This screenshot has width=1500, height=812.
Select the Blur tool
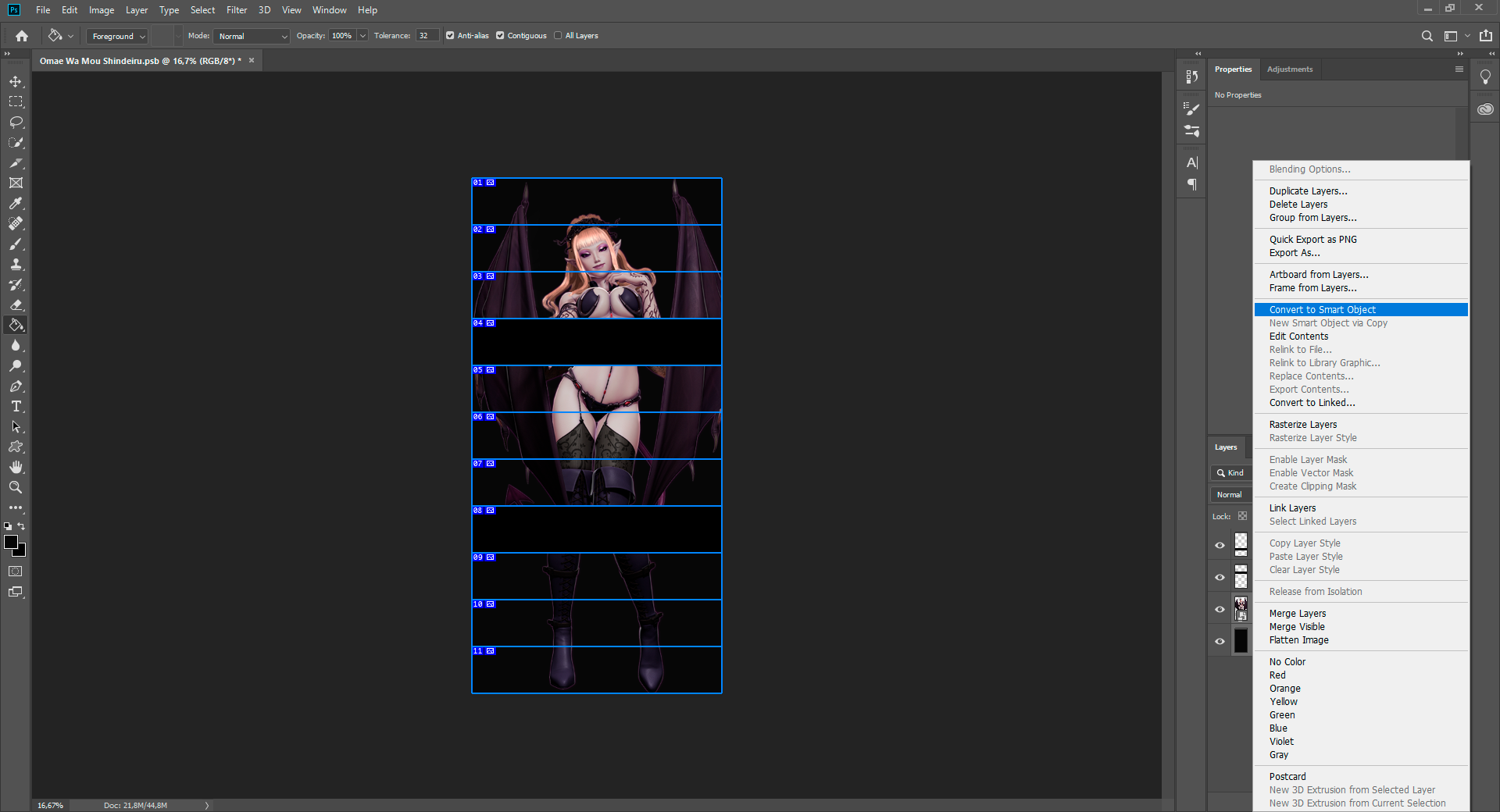[16, 345]
